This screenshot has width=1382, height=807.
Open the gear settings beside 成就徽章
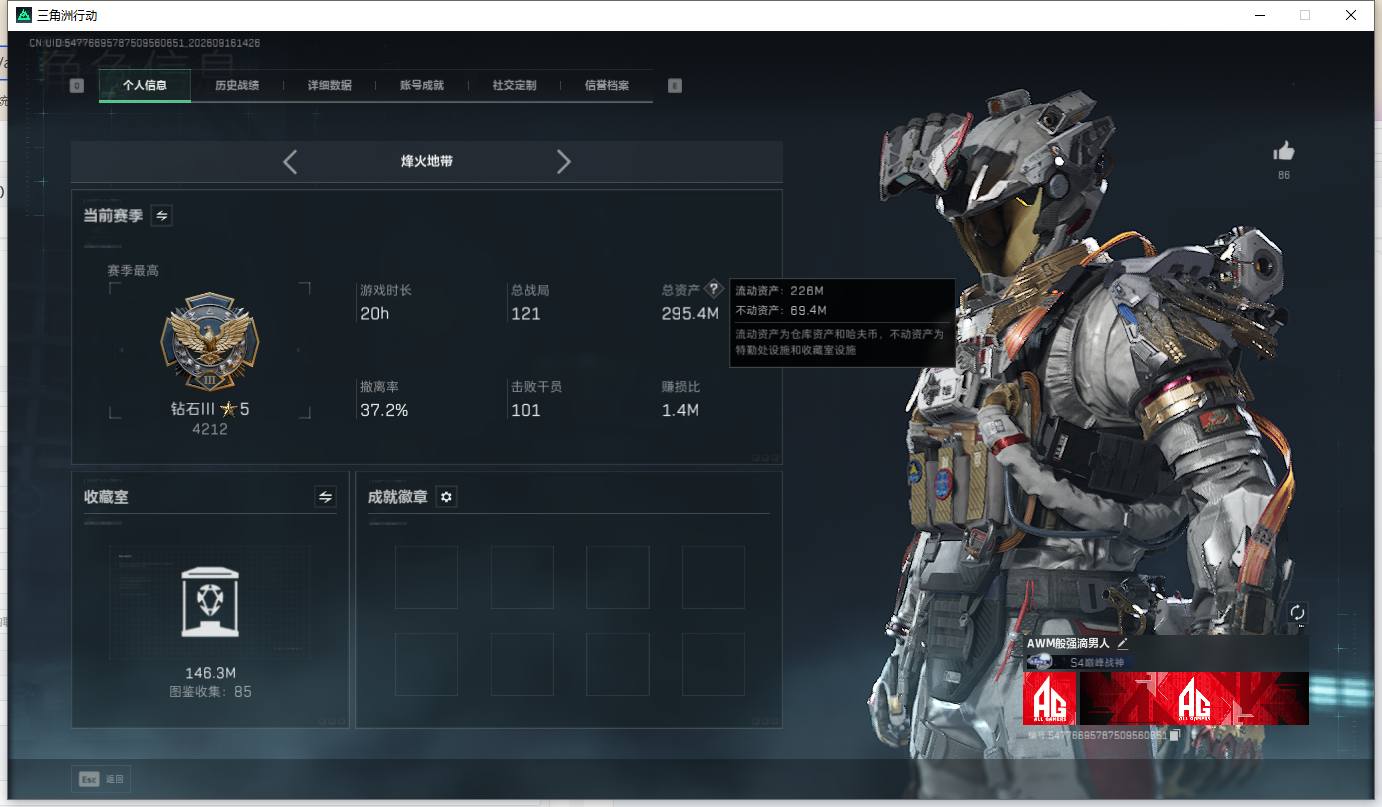point(447,497)
